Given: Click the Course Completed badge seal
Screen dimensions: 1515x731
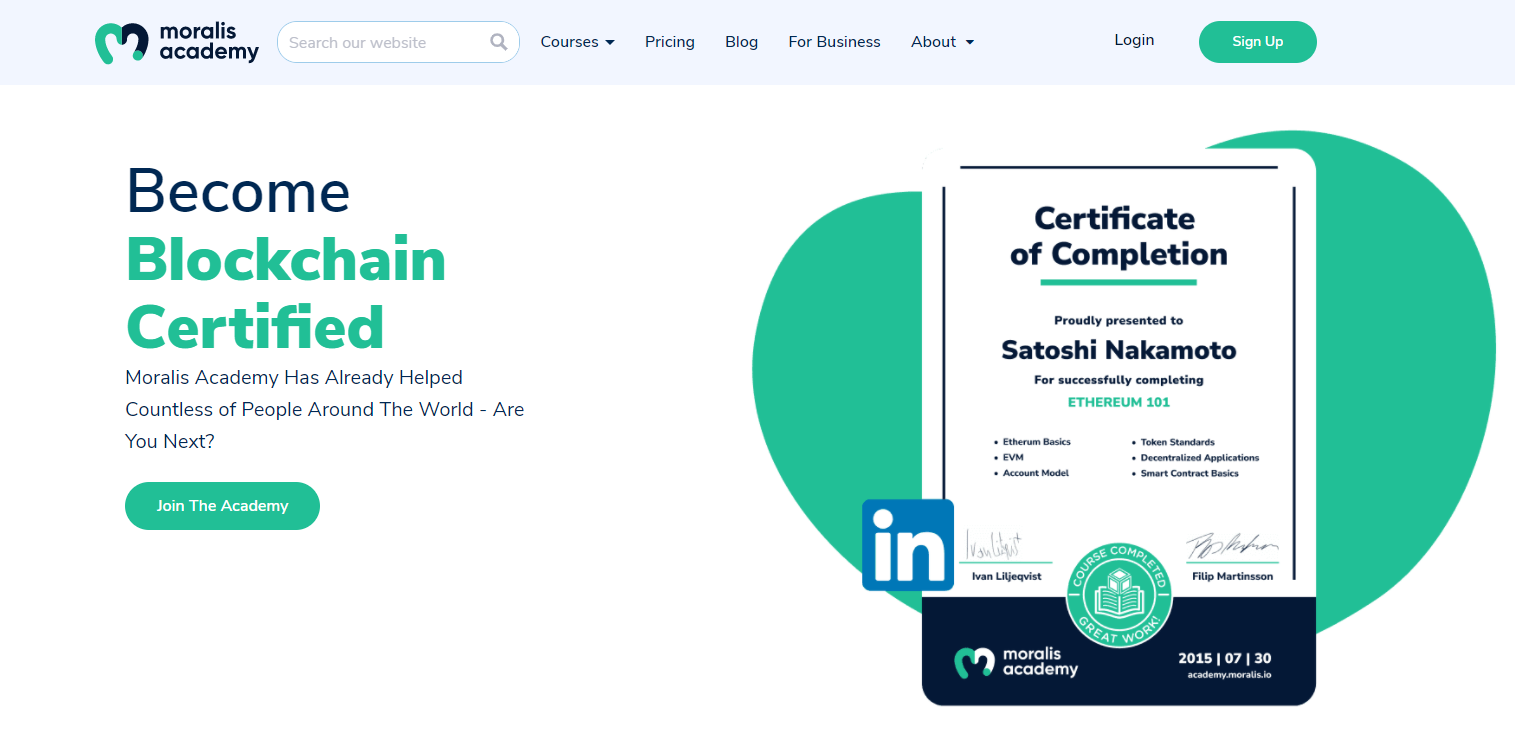Looking at the screenshot, I should coord(1118,595).
